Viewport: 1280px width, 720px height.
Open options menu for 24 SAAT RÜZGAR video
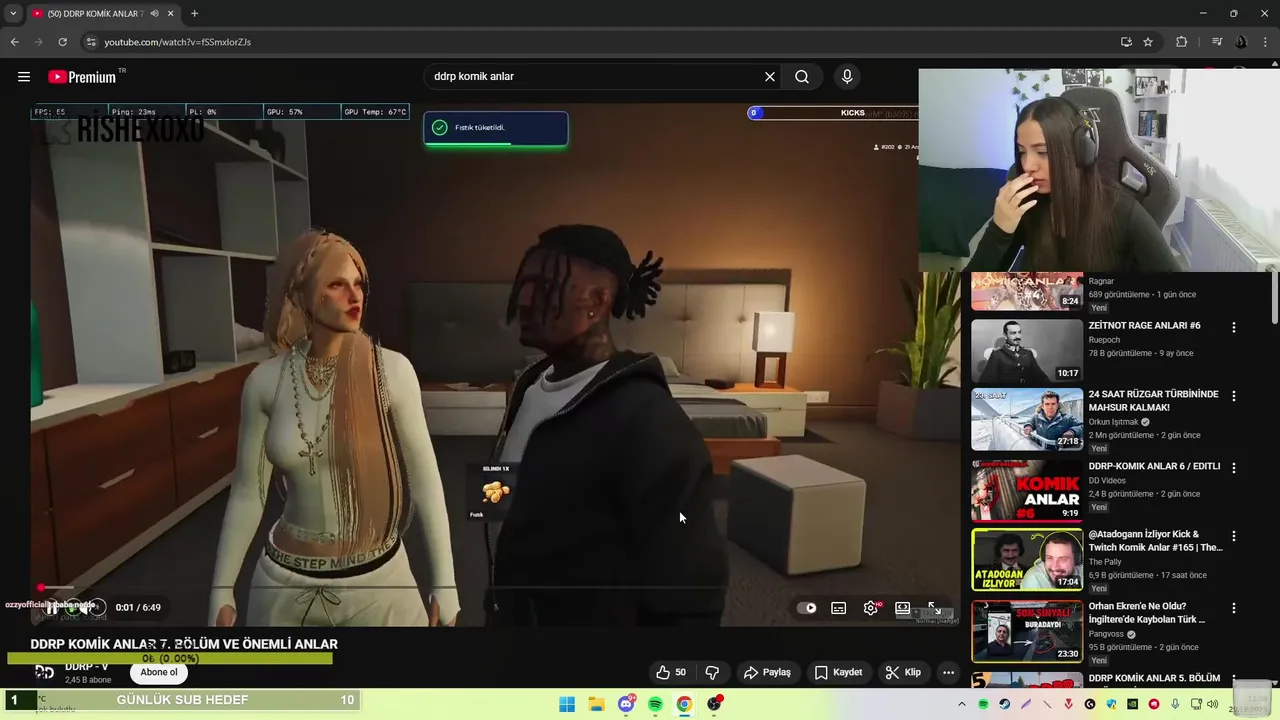(1233, 396)
